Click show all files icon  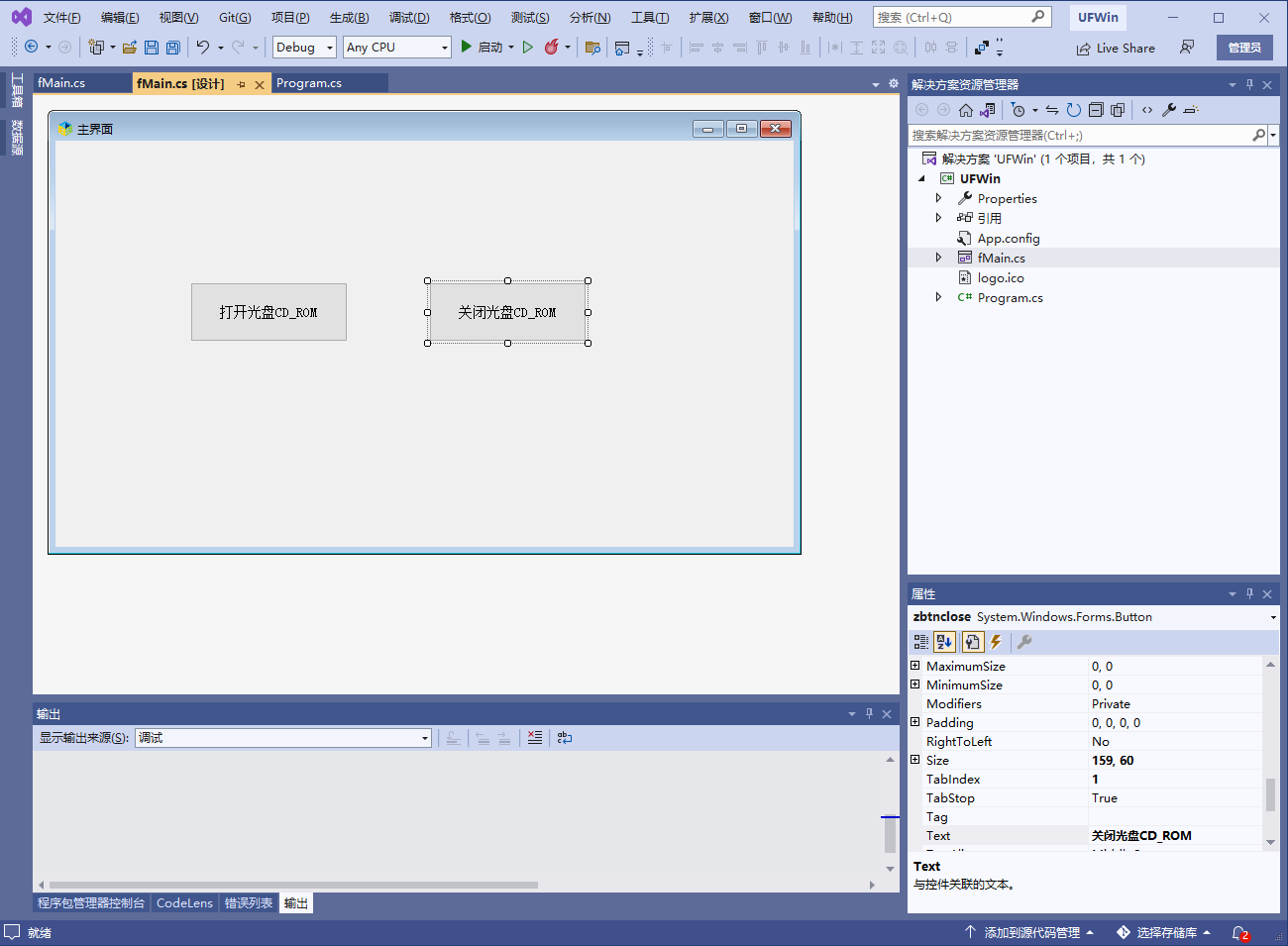[x=1118, y=110]
